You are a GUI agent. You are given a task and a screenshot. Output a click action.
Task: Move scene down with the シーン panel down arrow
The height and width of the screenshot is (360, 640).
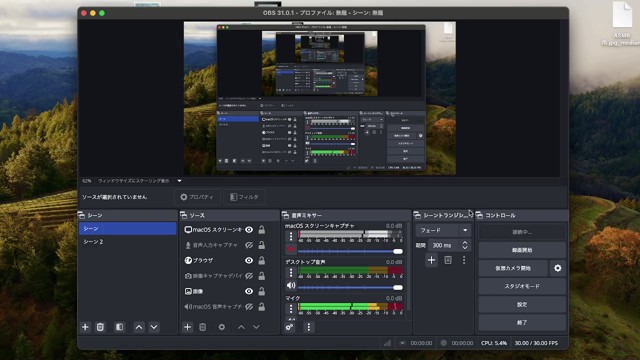pos(154,327)
